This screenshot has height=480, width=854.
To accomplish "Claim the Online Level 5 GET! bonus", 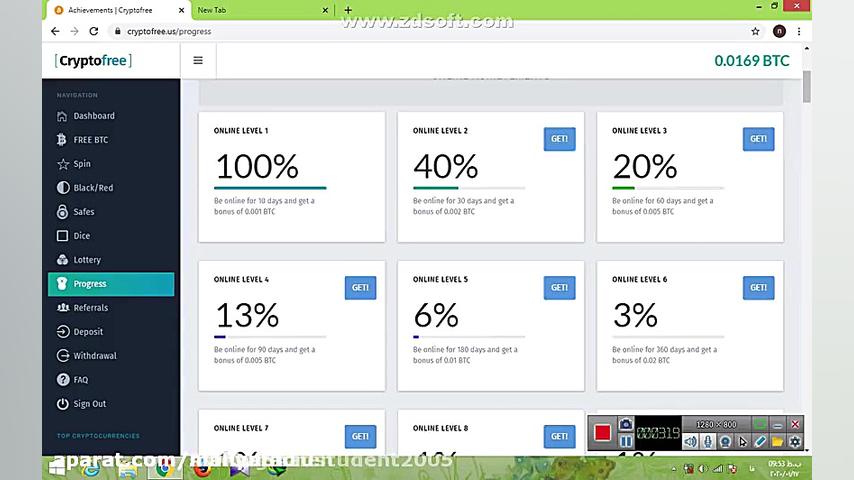I will (x=559, y=288).
